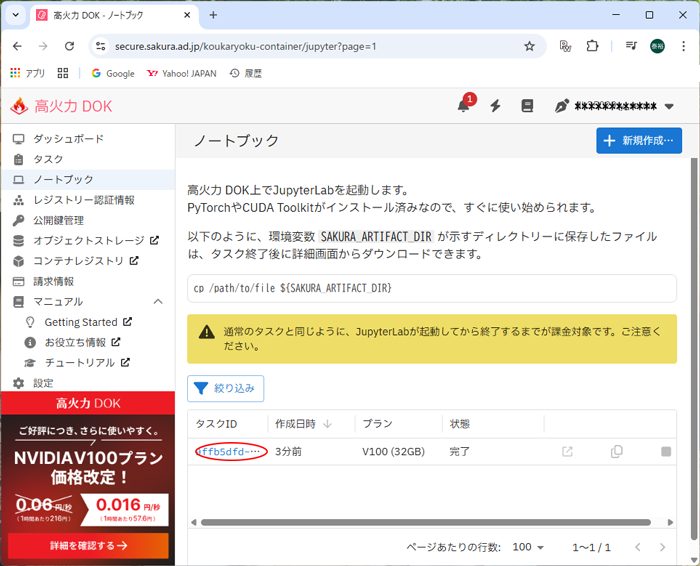This screenshot has width=700, height=566.
Task: Click the V100 (32GB) plan cell
Action: 393,452
